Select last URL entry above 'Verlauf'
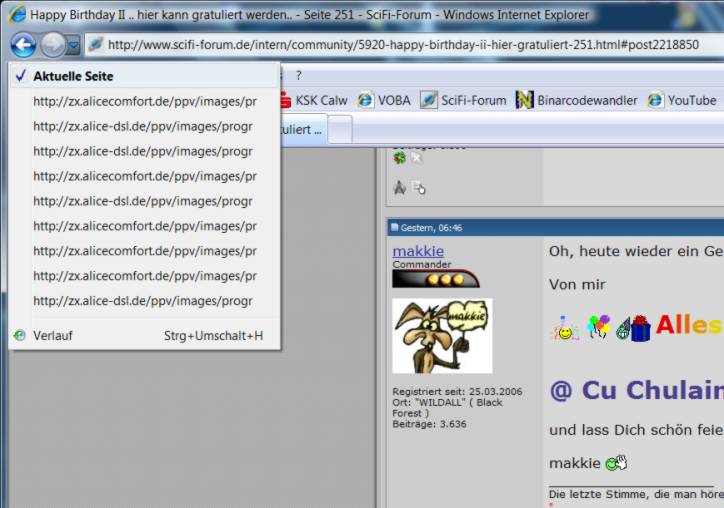Image resolution: width=724 pixels, height=508 pixels. 142,301
